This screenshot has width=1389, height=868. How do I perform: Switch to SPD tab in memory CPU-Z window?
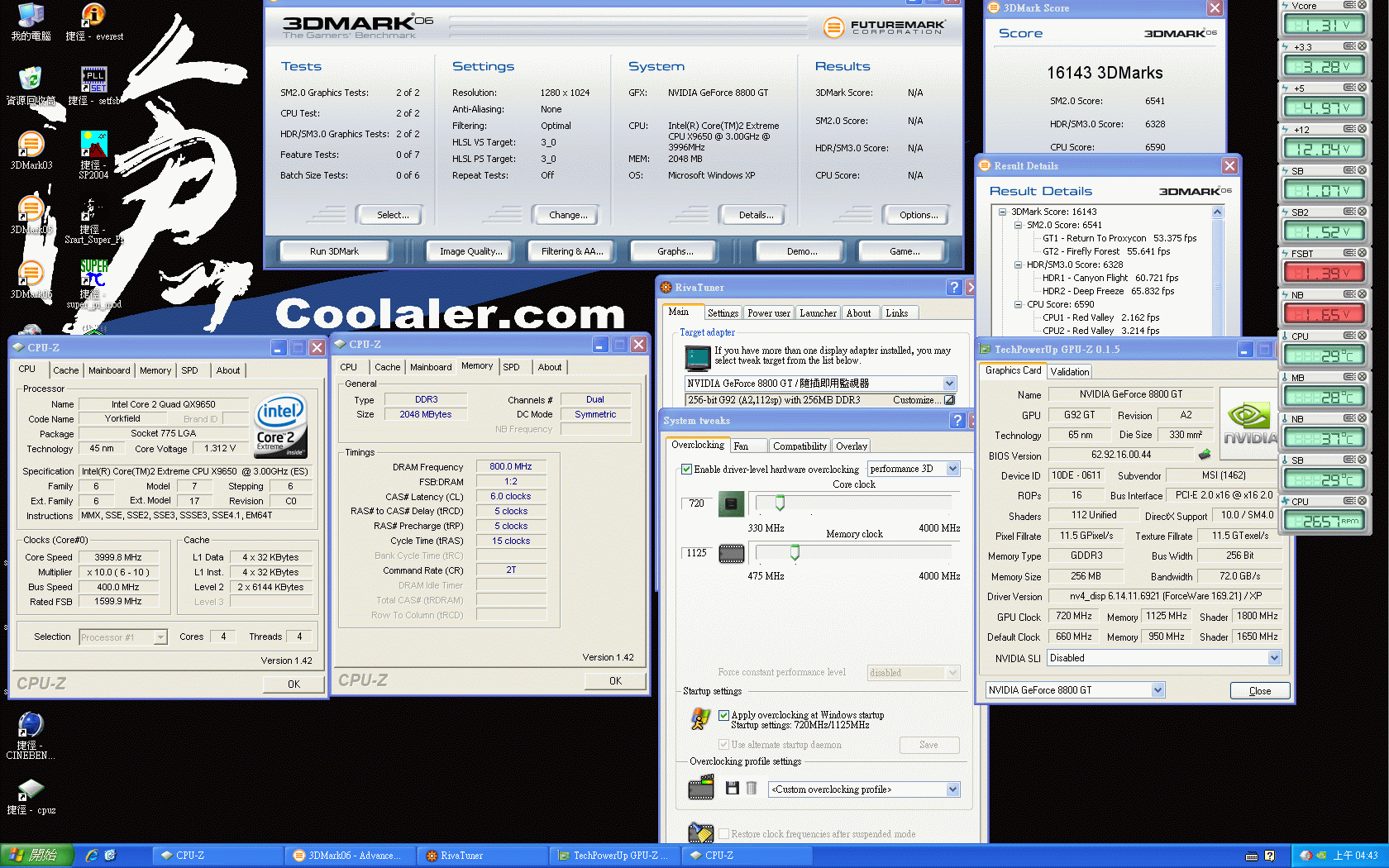pos(512,367)
